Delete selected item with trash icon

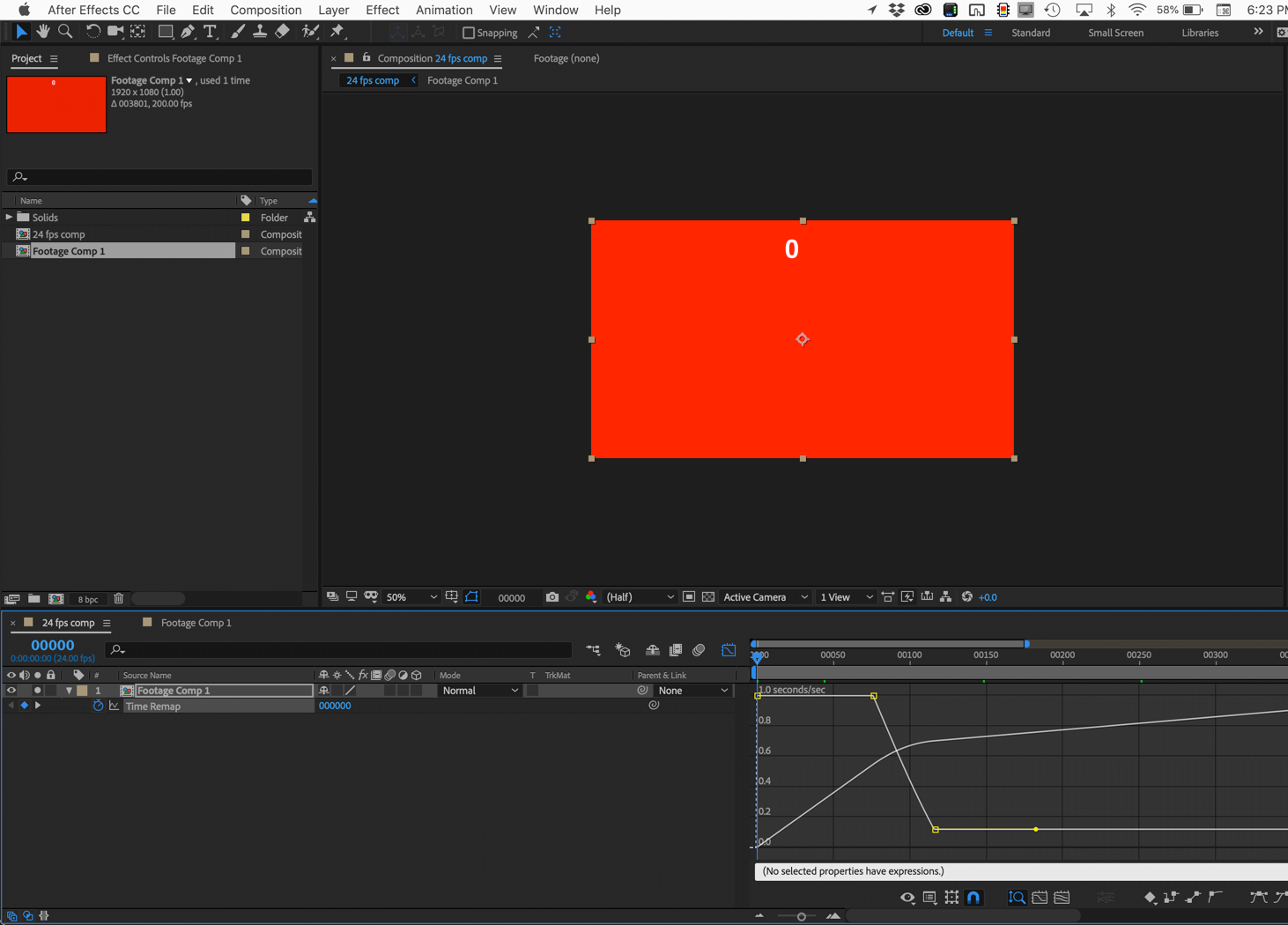click(x=119, y=599)
